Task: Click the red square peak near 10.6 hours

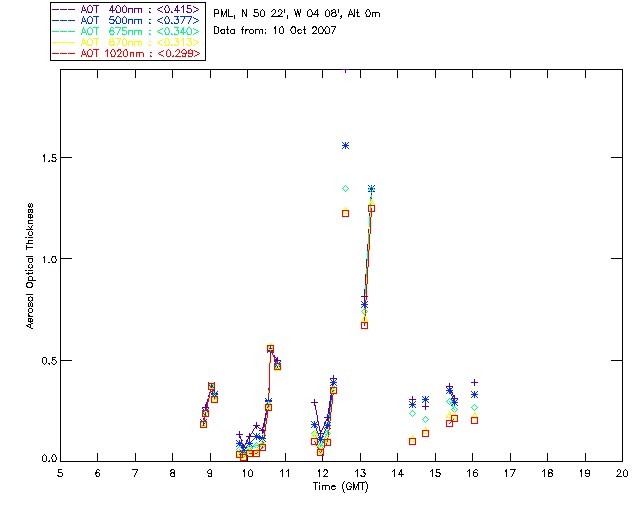Action: click(270, 349)
